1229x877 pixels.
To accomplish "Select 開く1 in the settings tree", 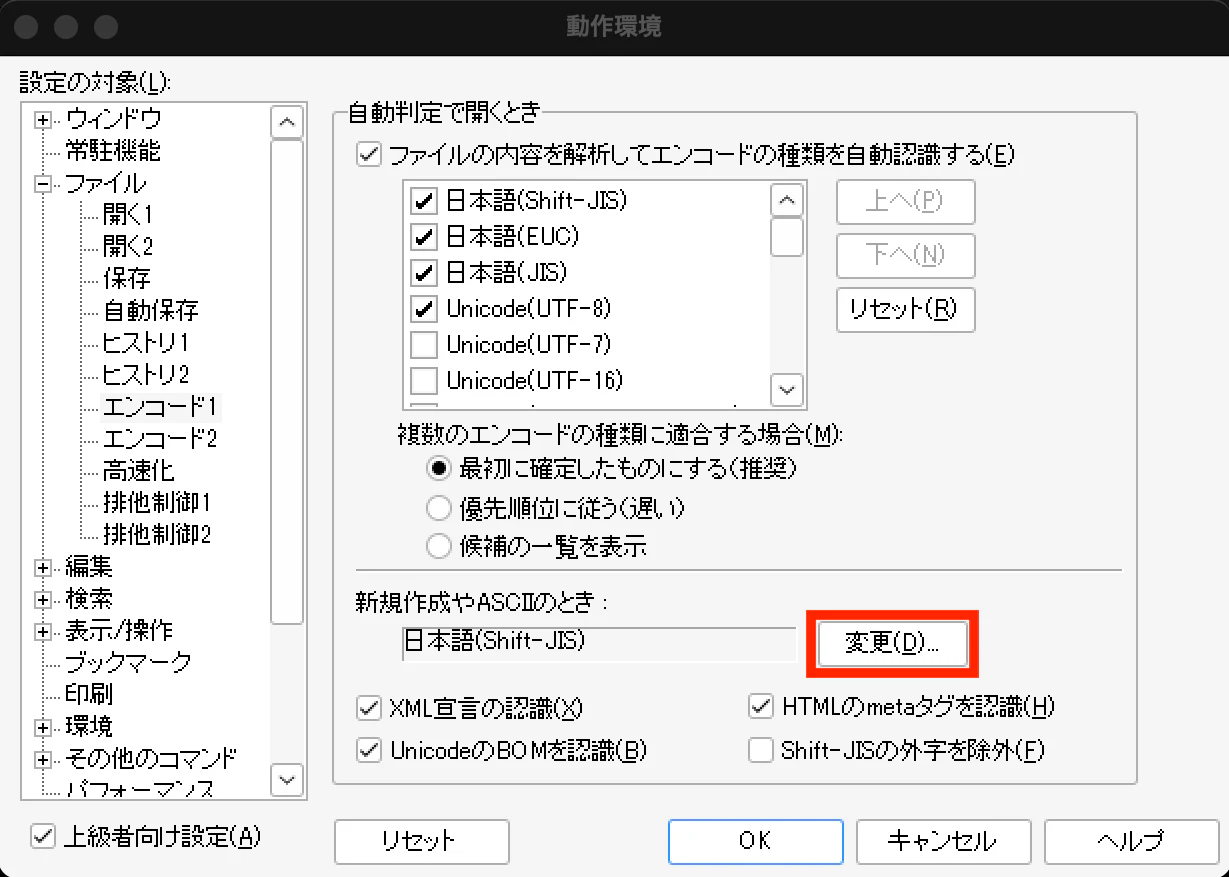I will (128, 214).
